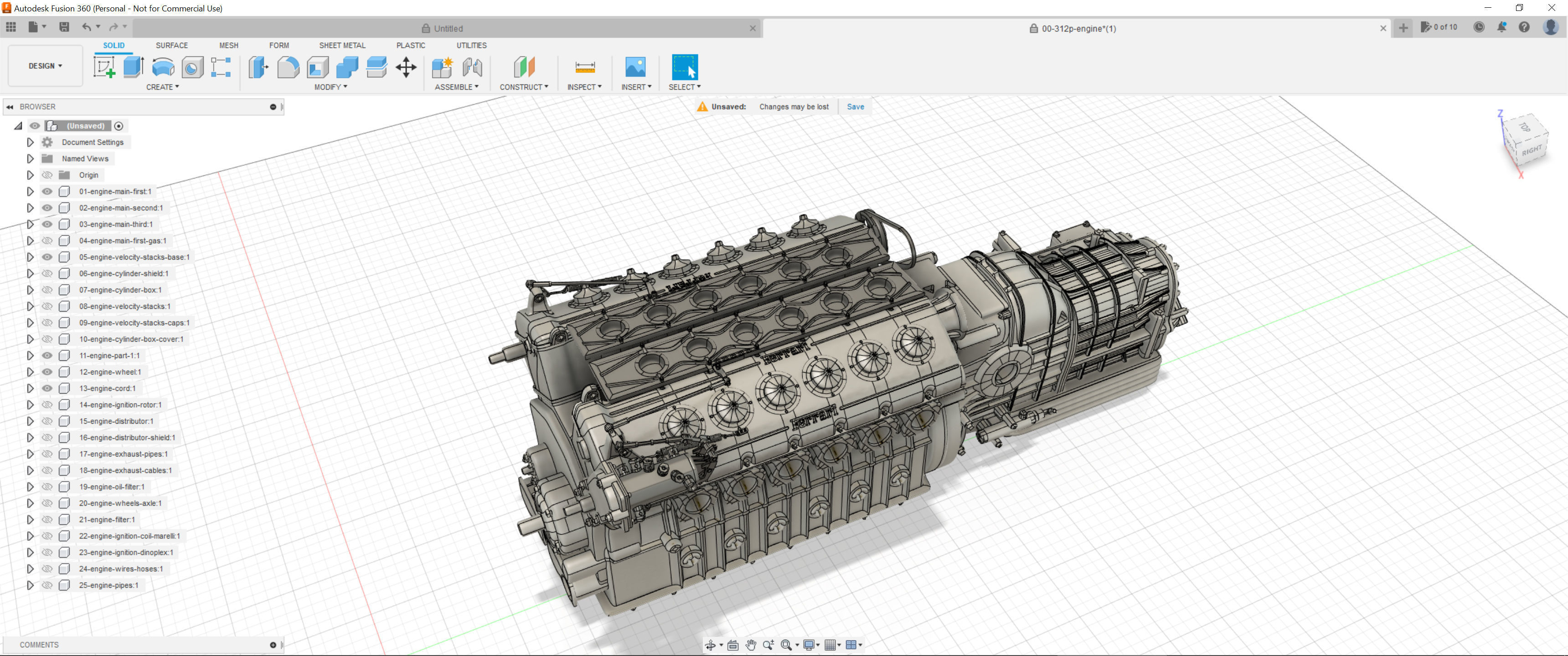Show the 08-engine-velocity-stacks component

[47, 306]
